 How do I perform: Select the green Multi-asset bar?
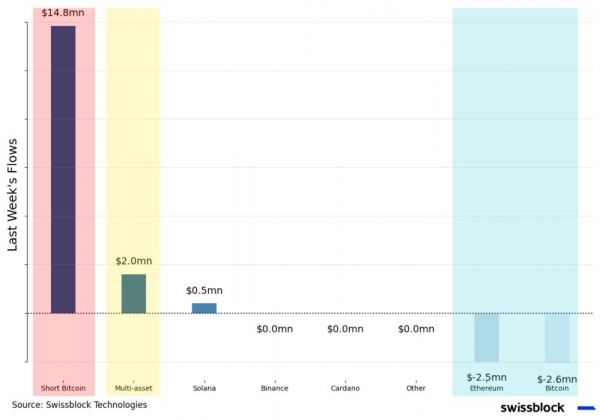click(x=133, y=293)
